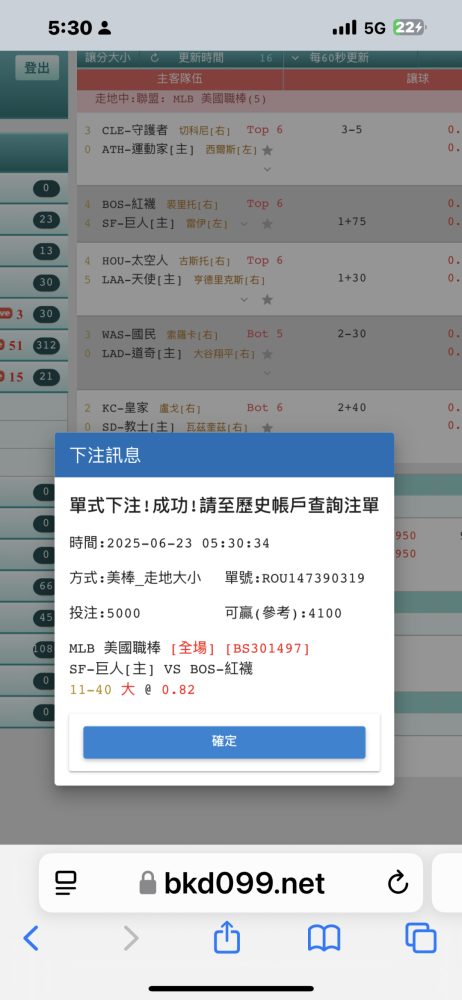Image resolution: width=462 pixels, height=1000 pixels.
Task: Tap bet timestamp 2025-06-23 05:30:34
Action: tap(188, 543)
